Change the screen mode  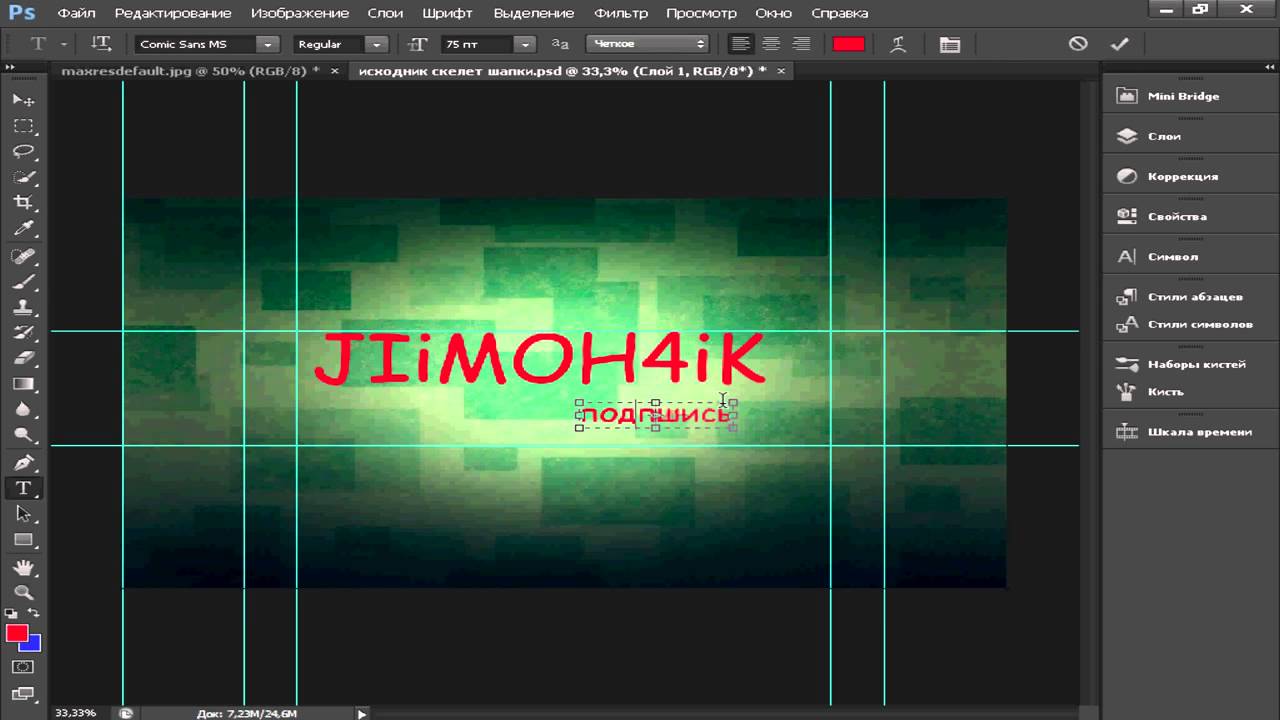pyautogui.click(x=23, y=693)
